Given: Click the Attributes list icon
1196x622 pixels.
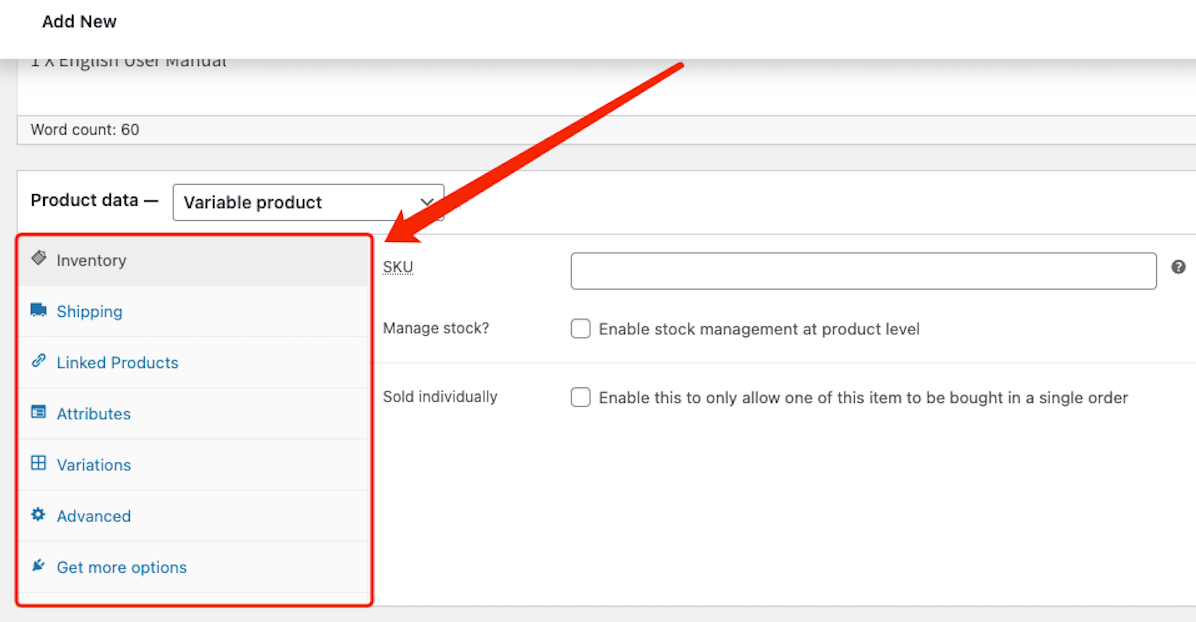Looking at the screenshot, I should tap(39, 412).
